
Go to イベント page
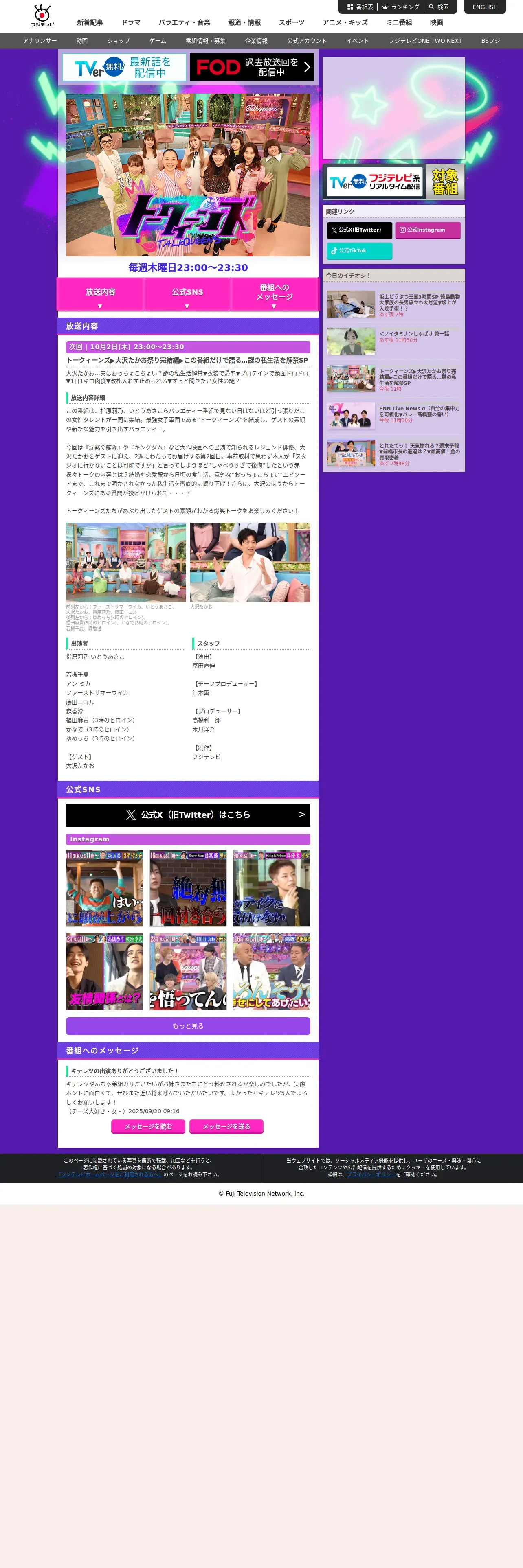357,41
